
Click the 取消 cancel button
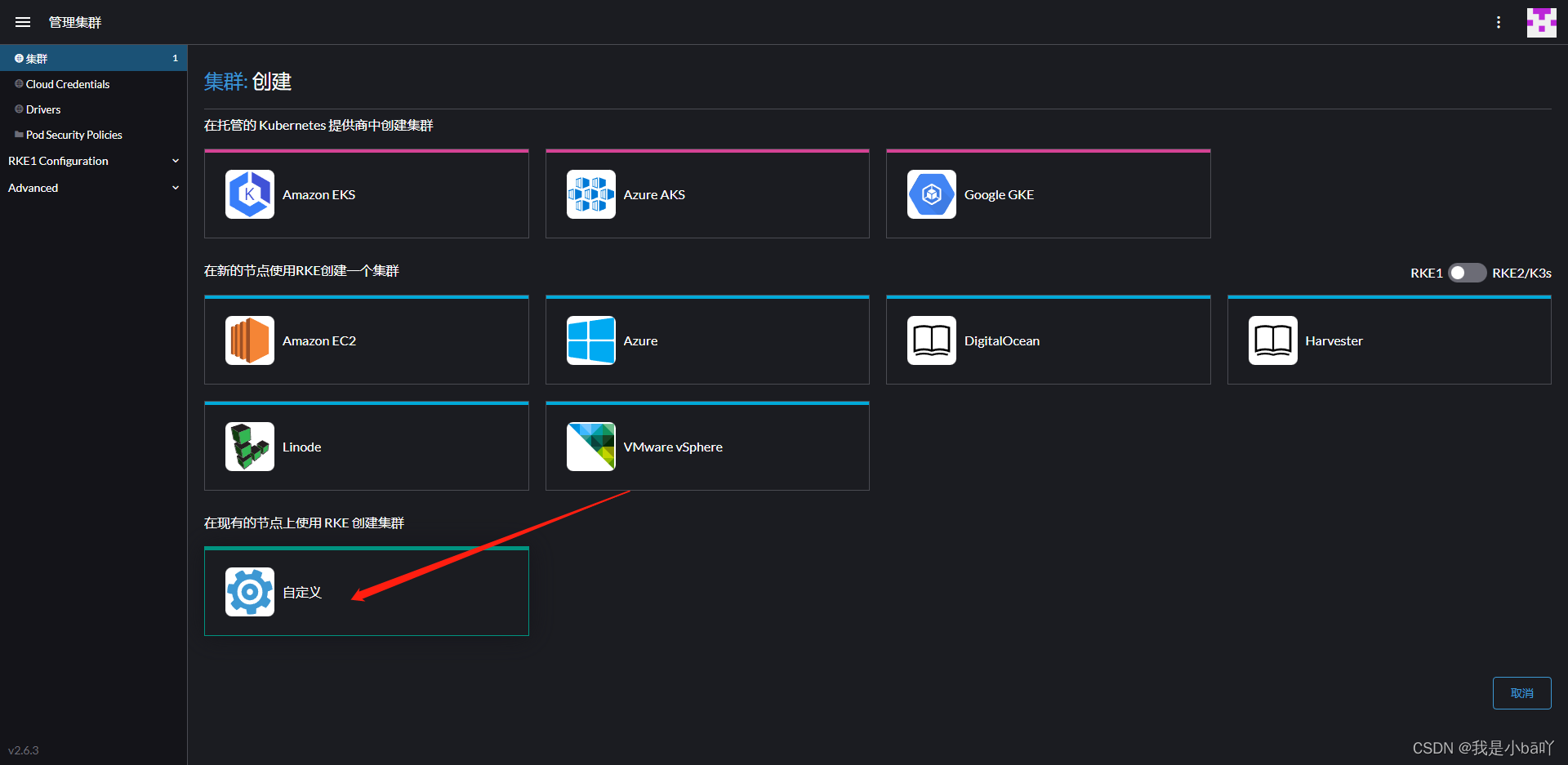pyautogui.click(x=1521, y=693)
